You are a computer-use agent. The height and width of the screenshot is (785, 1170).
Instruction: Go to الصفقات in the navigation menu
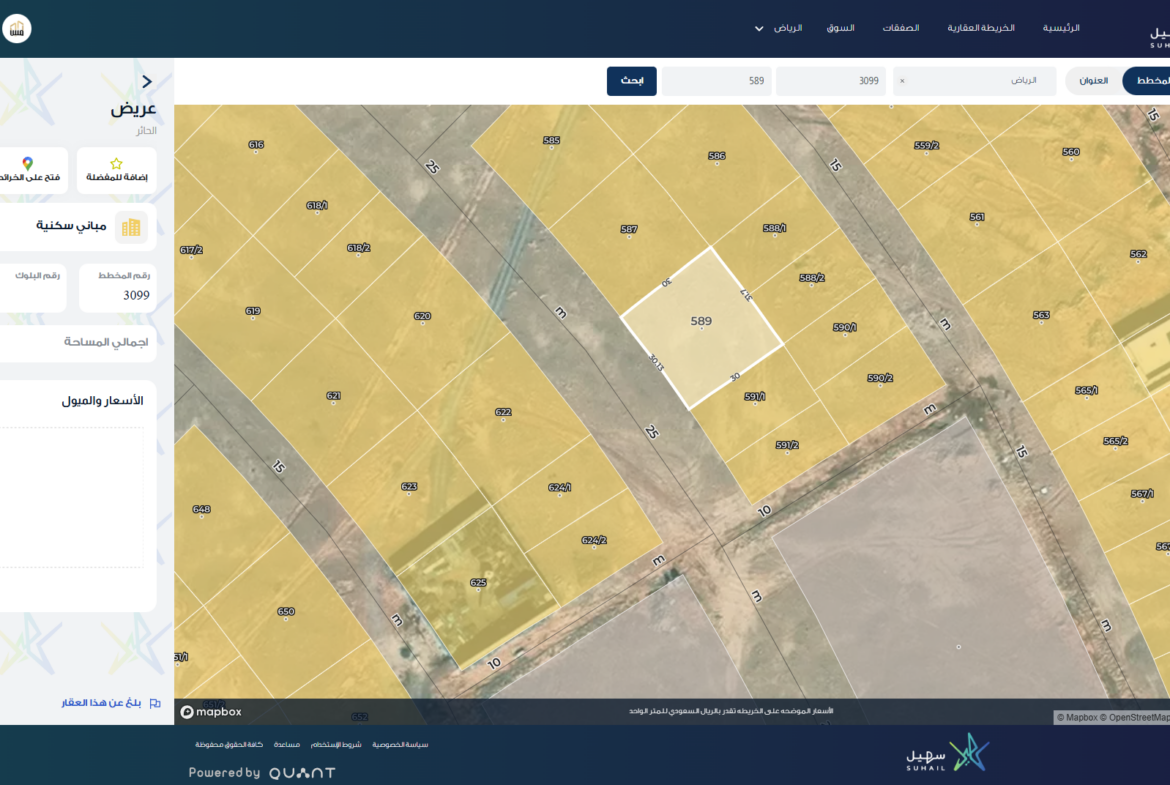click(x=900, y=28)
